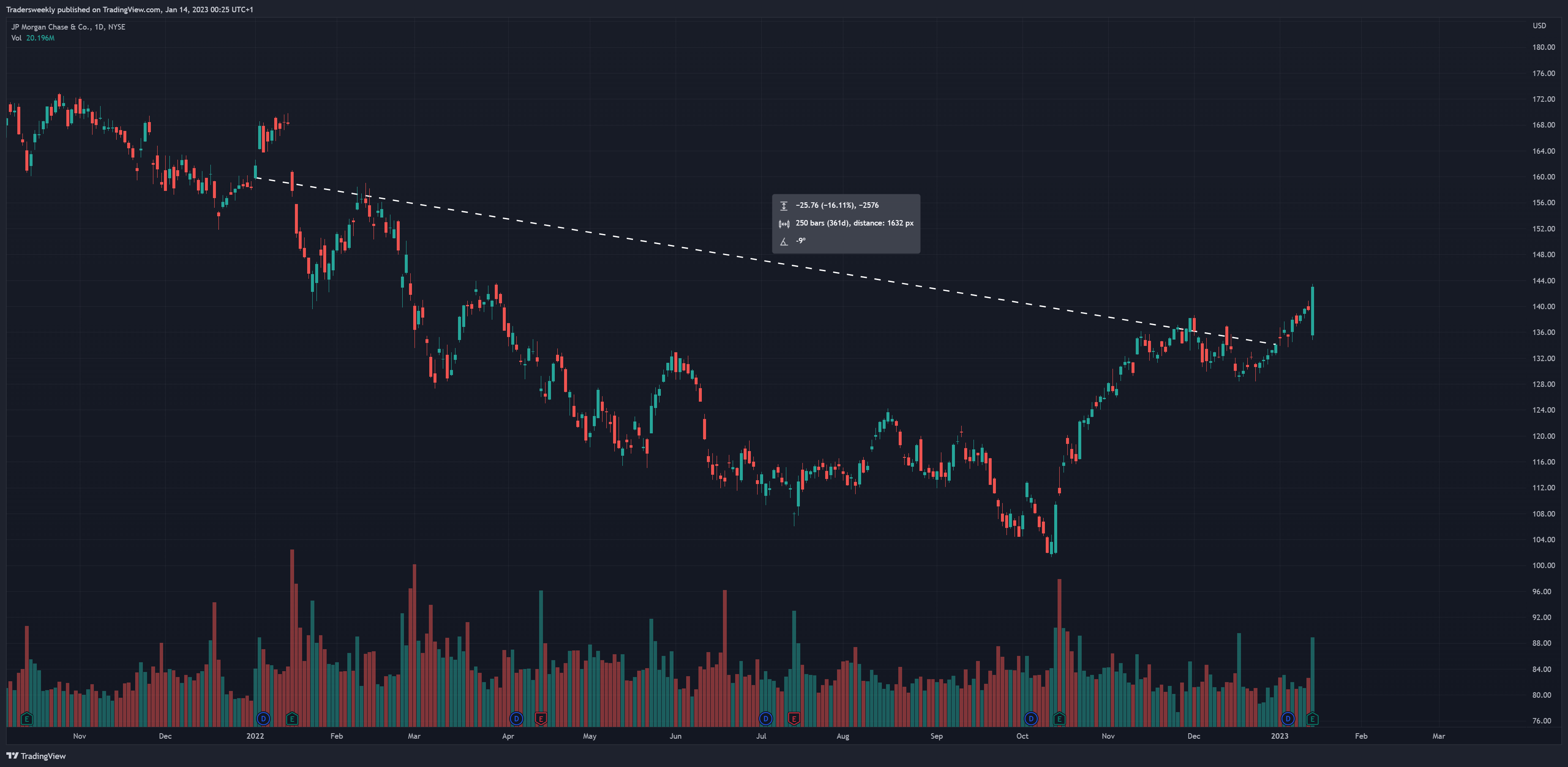Open the earnings E marker of January 2023
Screen dimensions: 1568x767
tap(1312, 719)
